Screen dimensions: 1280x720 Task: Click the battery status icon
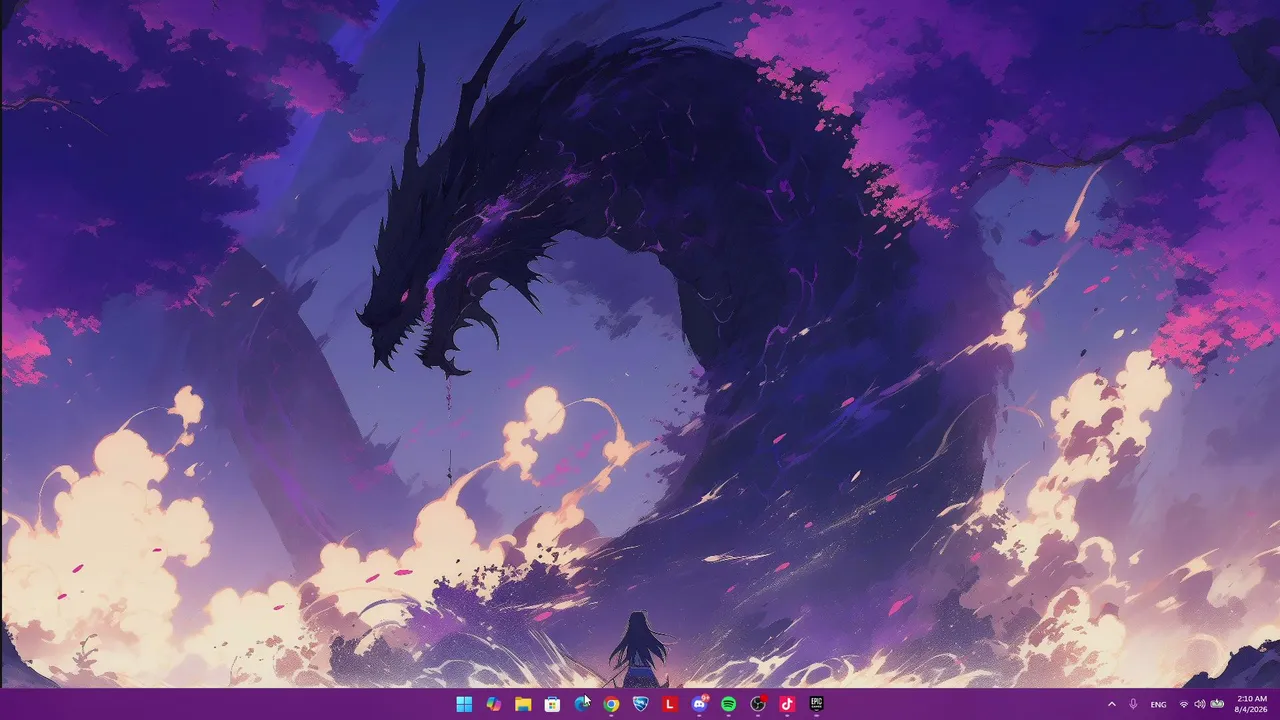1218,704
